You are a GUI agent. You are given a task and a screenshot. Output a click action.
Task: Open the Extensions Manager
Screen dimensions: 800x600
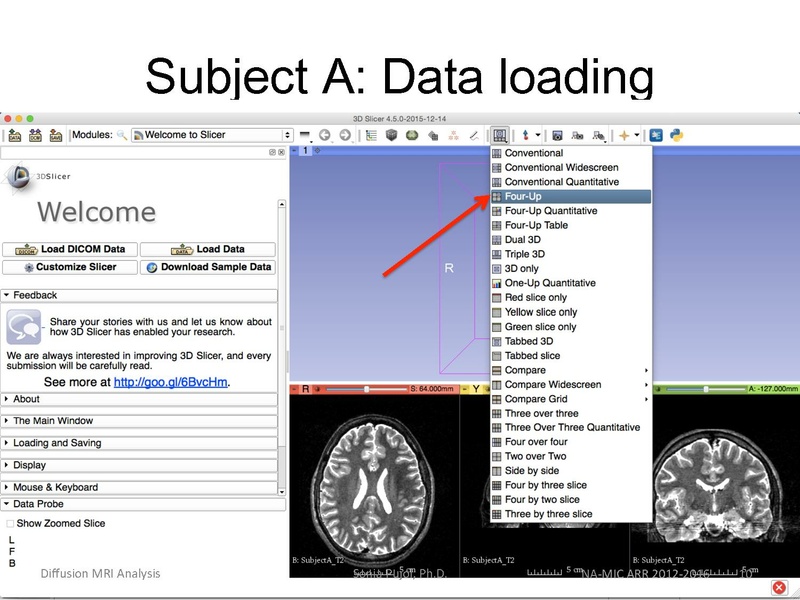point(654,133)
